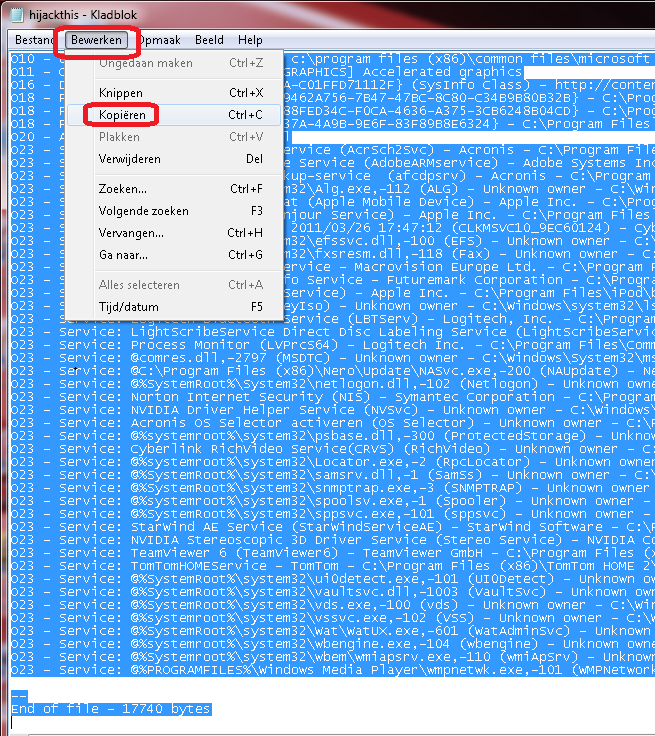
Task: Choose Volgende zoeken entry
Action: tap(174, 211)
